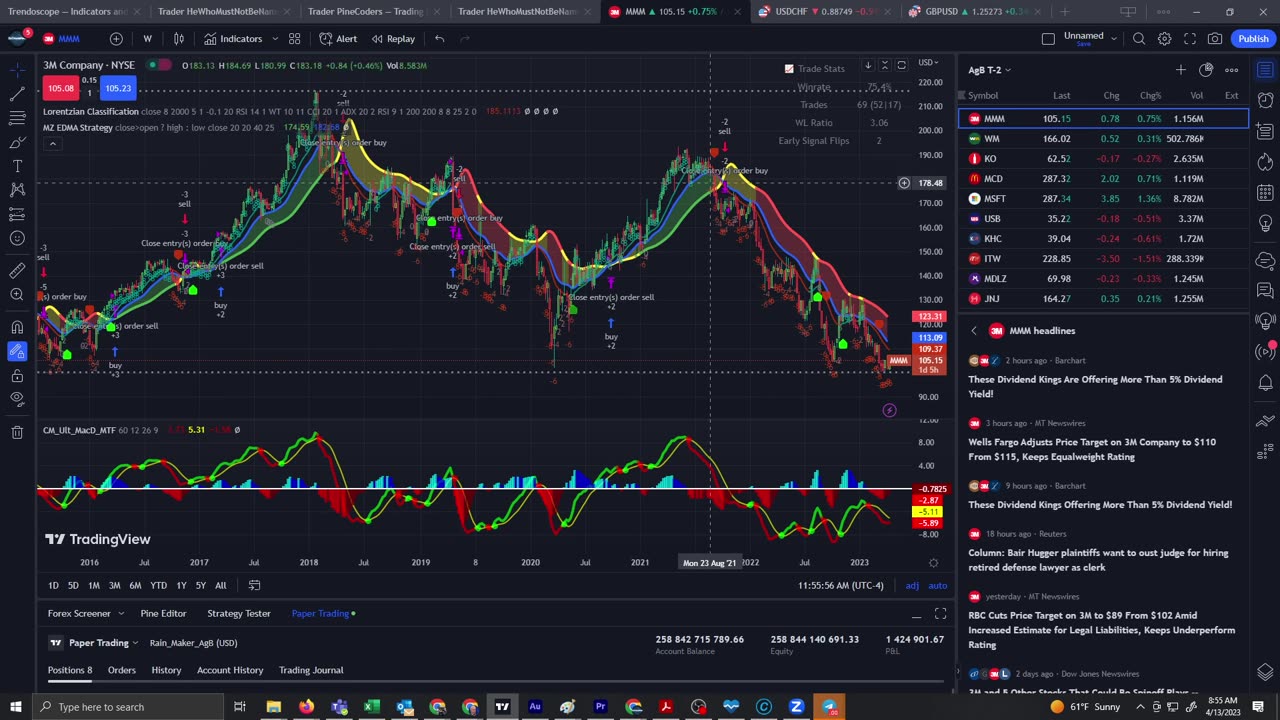The height and width of the screenshot is (720, 1280).
Task: Switch to the Strategy Tester tab
Action: [x=239, y=613]
